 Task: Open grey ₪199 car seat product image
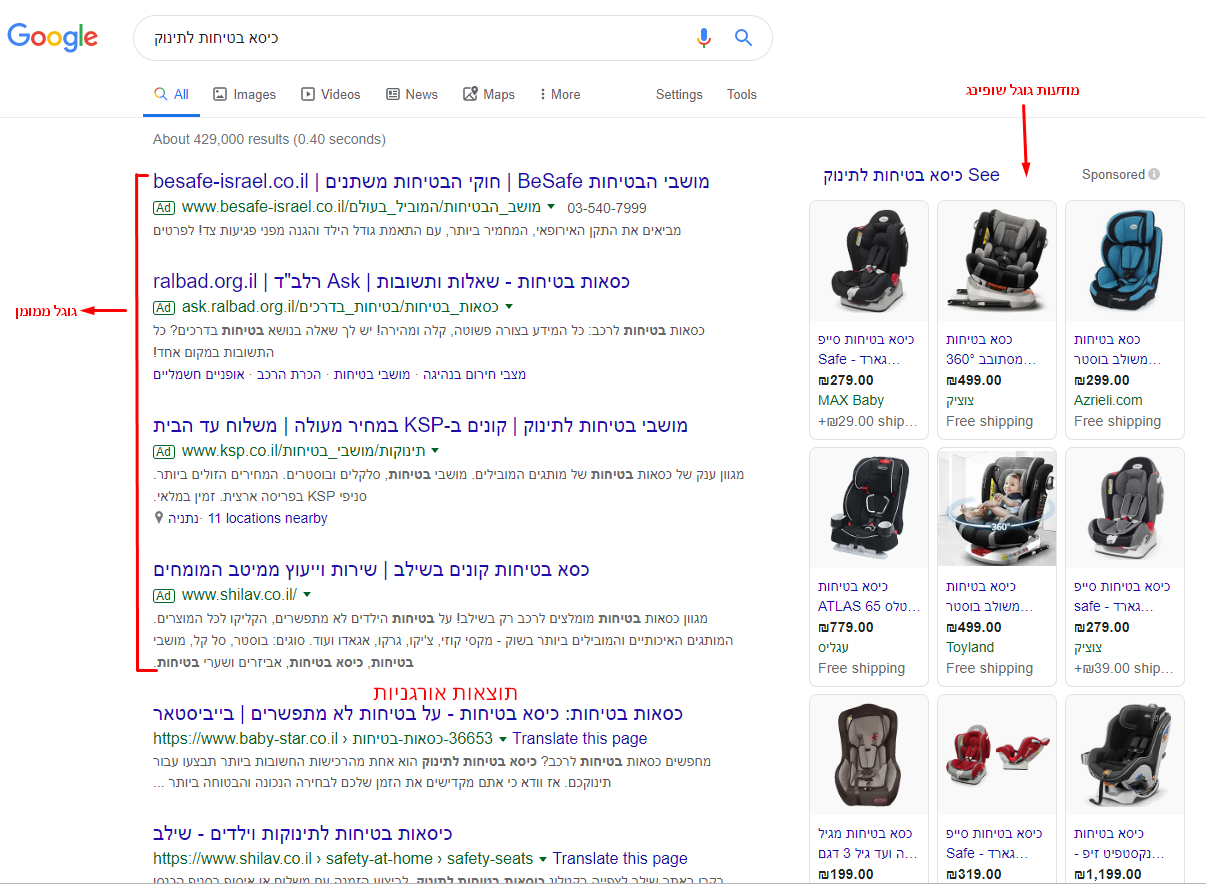[868, 756]
